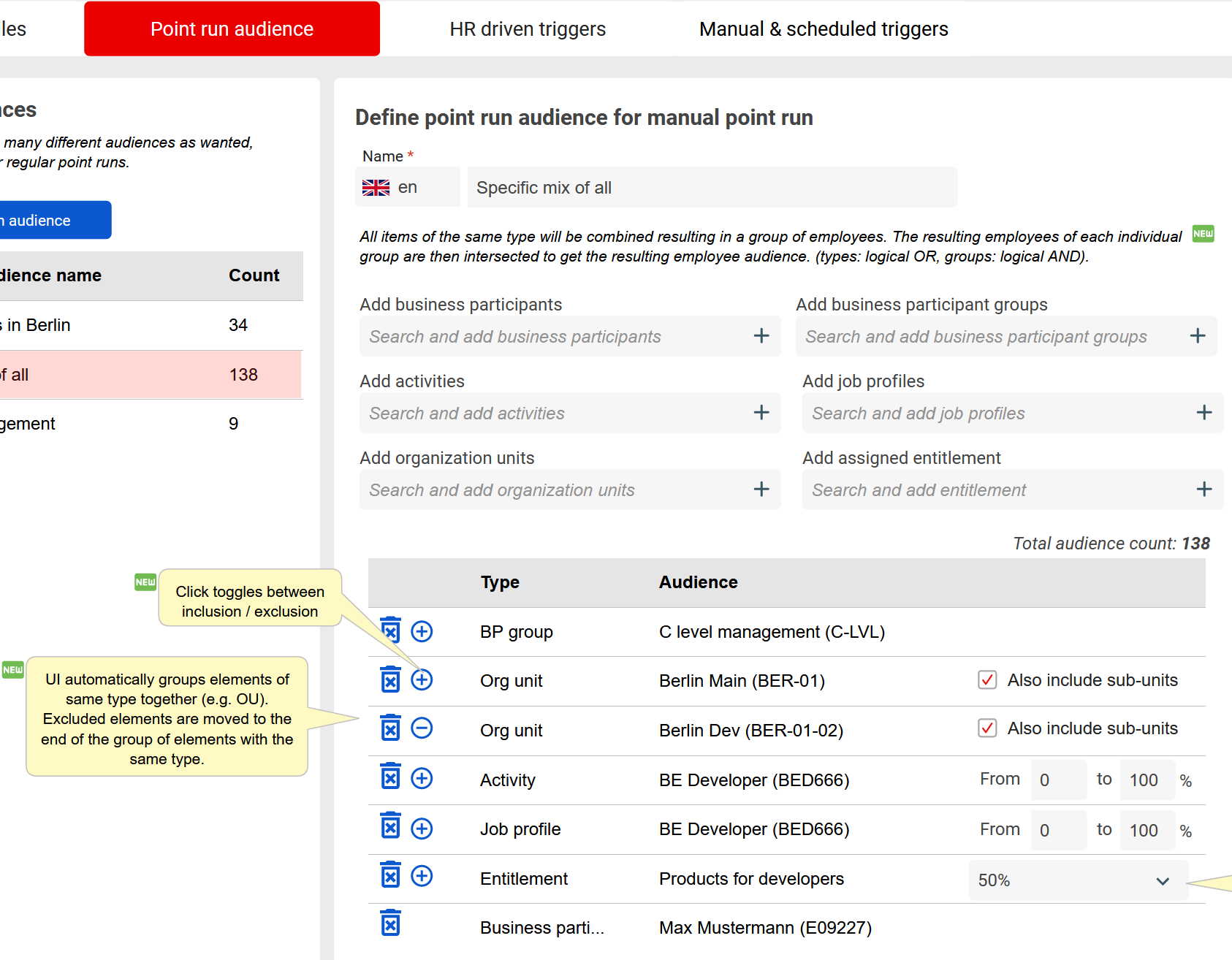
Task: Delete the BP group audience row
Action: (391, 631)
